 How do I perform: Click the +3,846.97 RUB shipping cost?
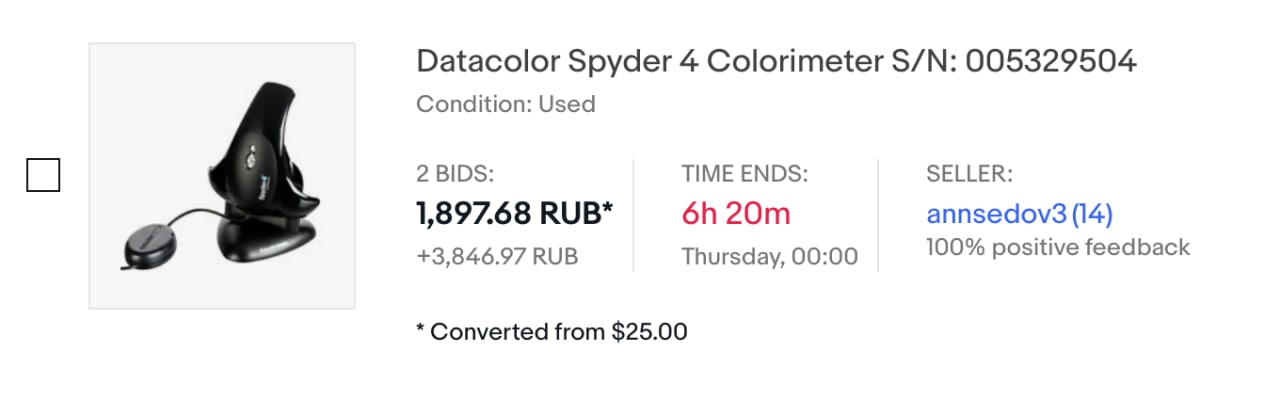point(497,257)
